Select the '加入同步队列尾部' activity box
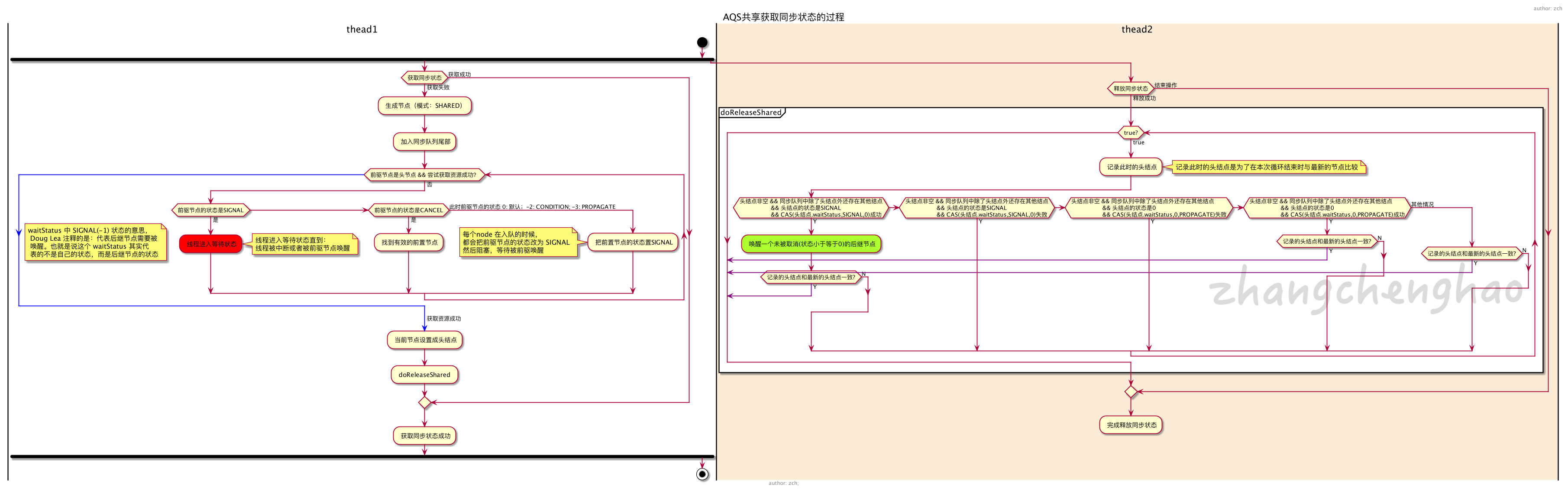 pos(425,142)
